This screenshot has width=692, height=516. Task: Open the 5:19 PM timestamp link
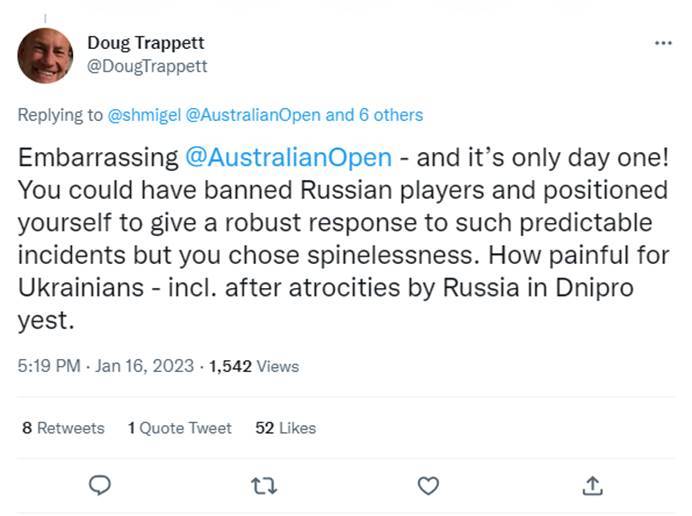click(x=49, y=366)
